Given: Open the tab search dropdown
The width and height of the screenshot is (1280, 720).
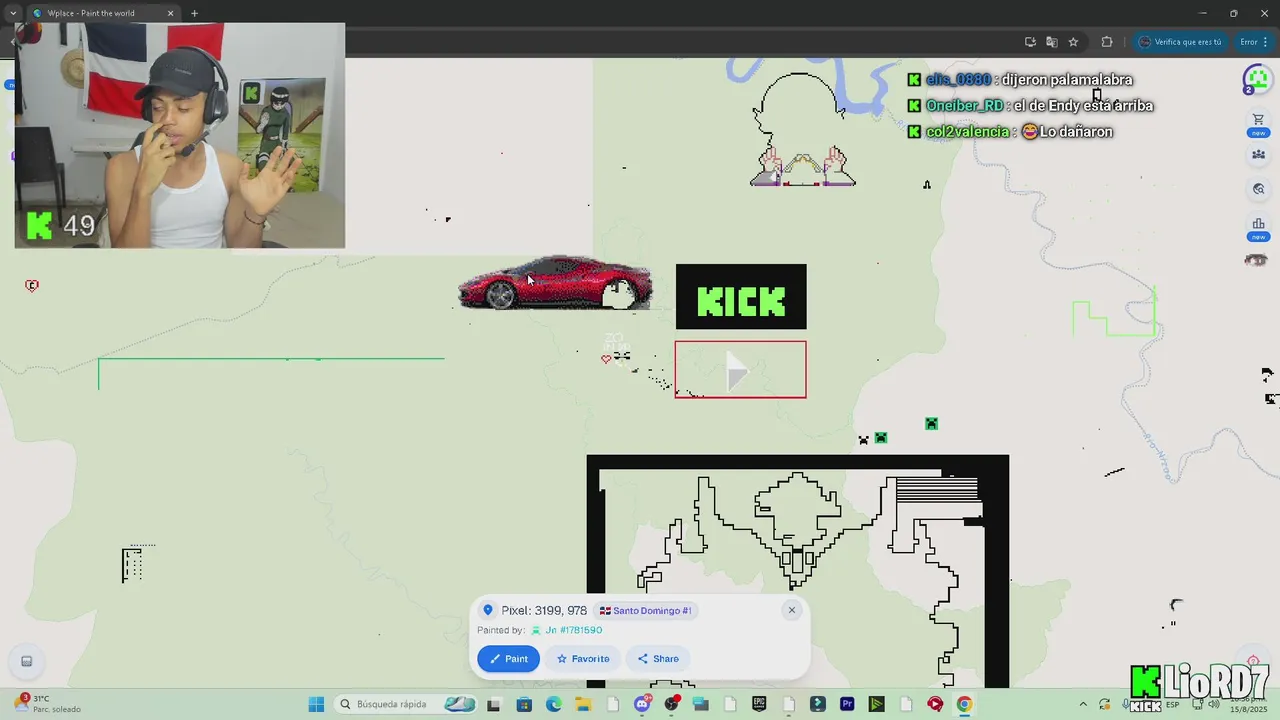Looking at the screenshot, I should (x=12, y=13).
